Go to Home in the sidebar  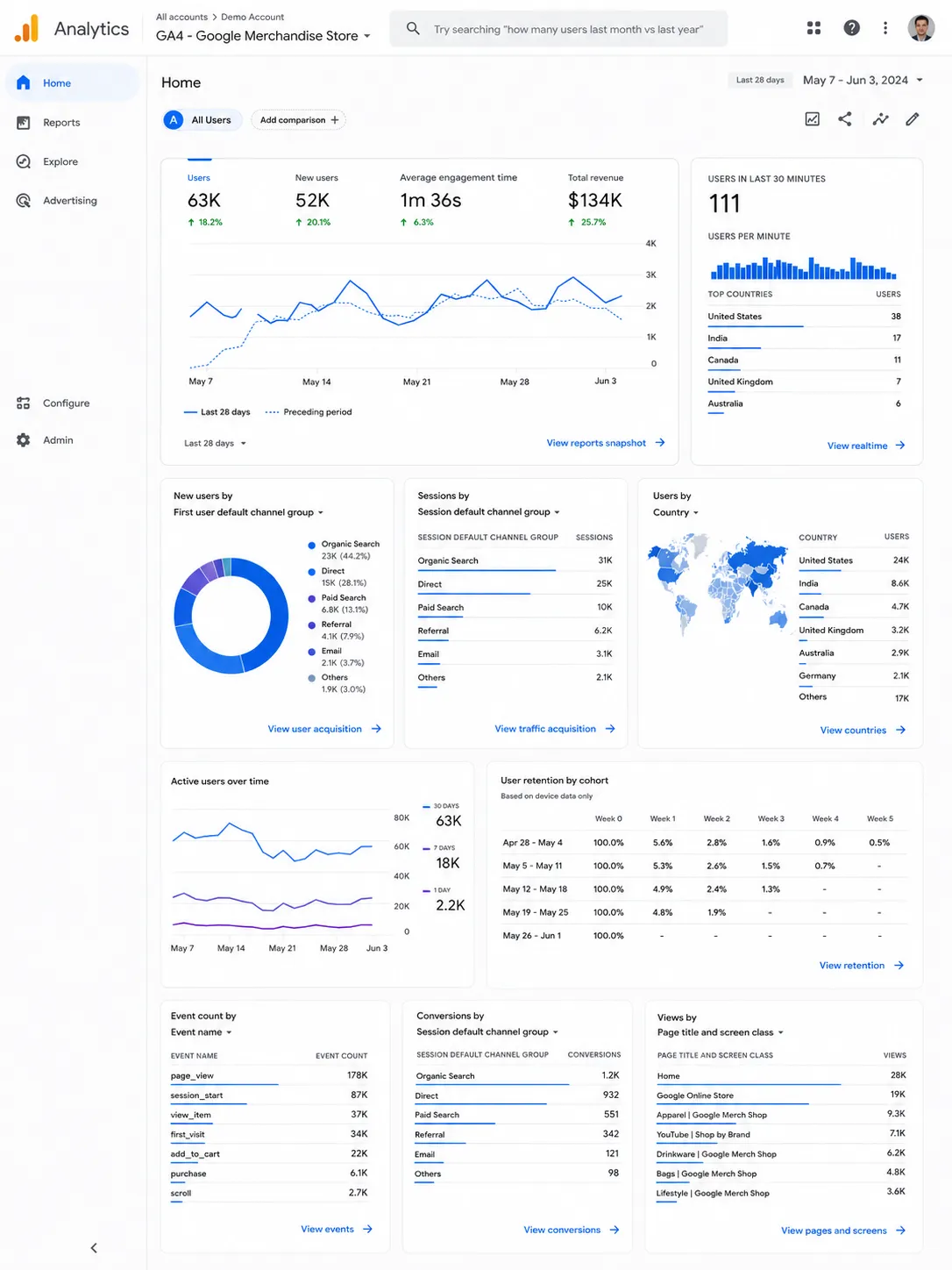tap(73, 82)
